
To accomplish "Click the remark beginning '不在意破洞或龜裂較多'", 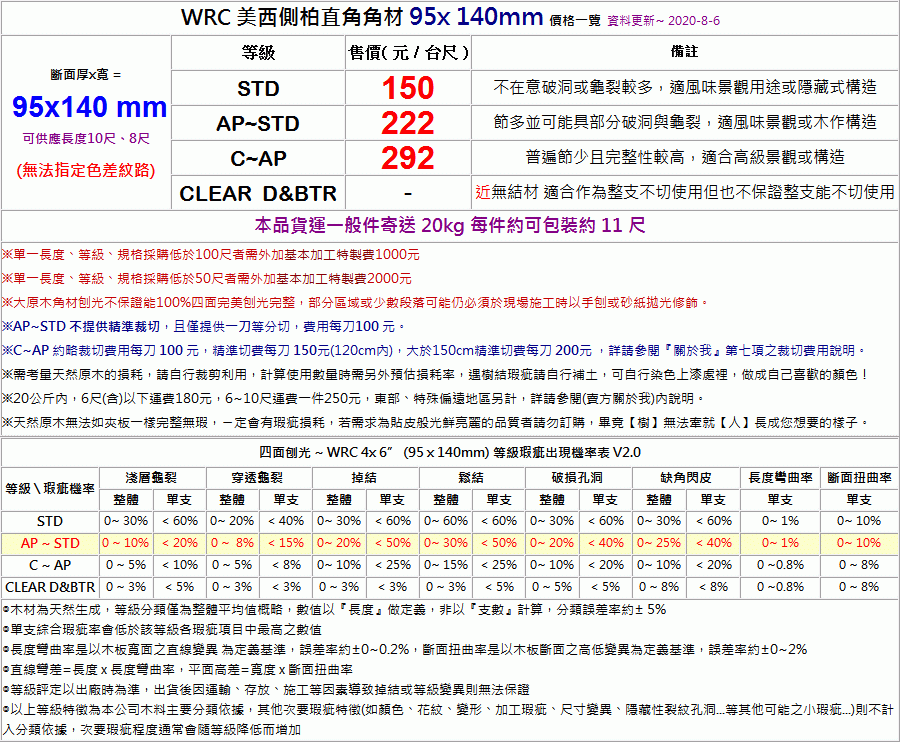I will click(x=685, y=87).
